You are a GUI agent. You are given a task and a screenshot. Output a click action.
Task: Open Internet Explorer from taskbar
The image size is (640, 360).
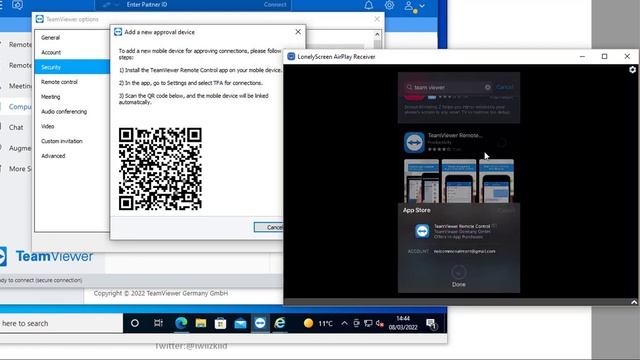pyautogui.click(x=280, y=323)
